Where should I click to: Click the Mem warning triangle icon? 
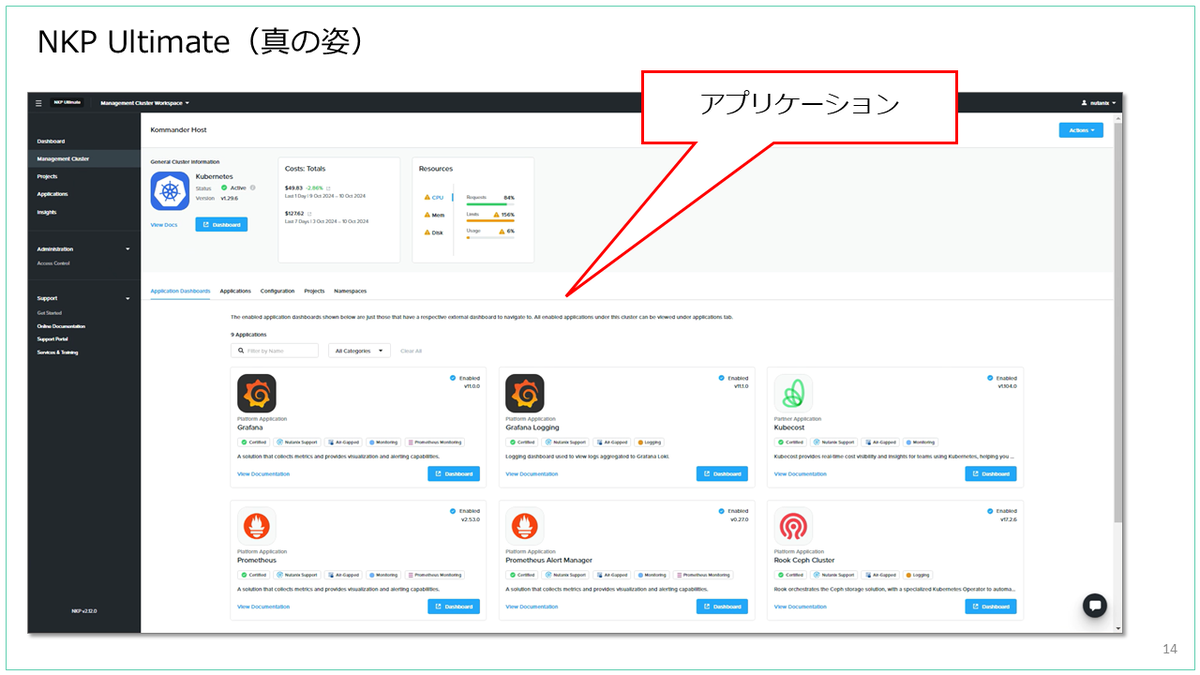click(427, 215)
